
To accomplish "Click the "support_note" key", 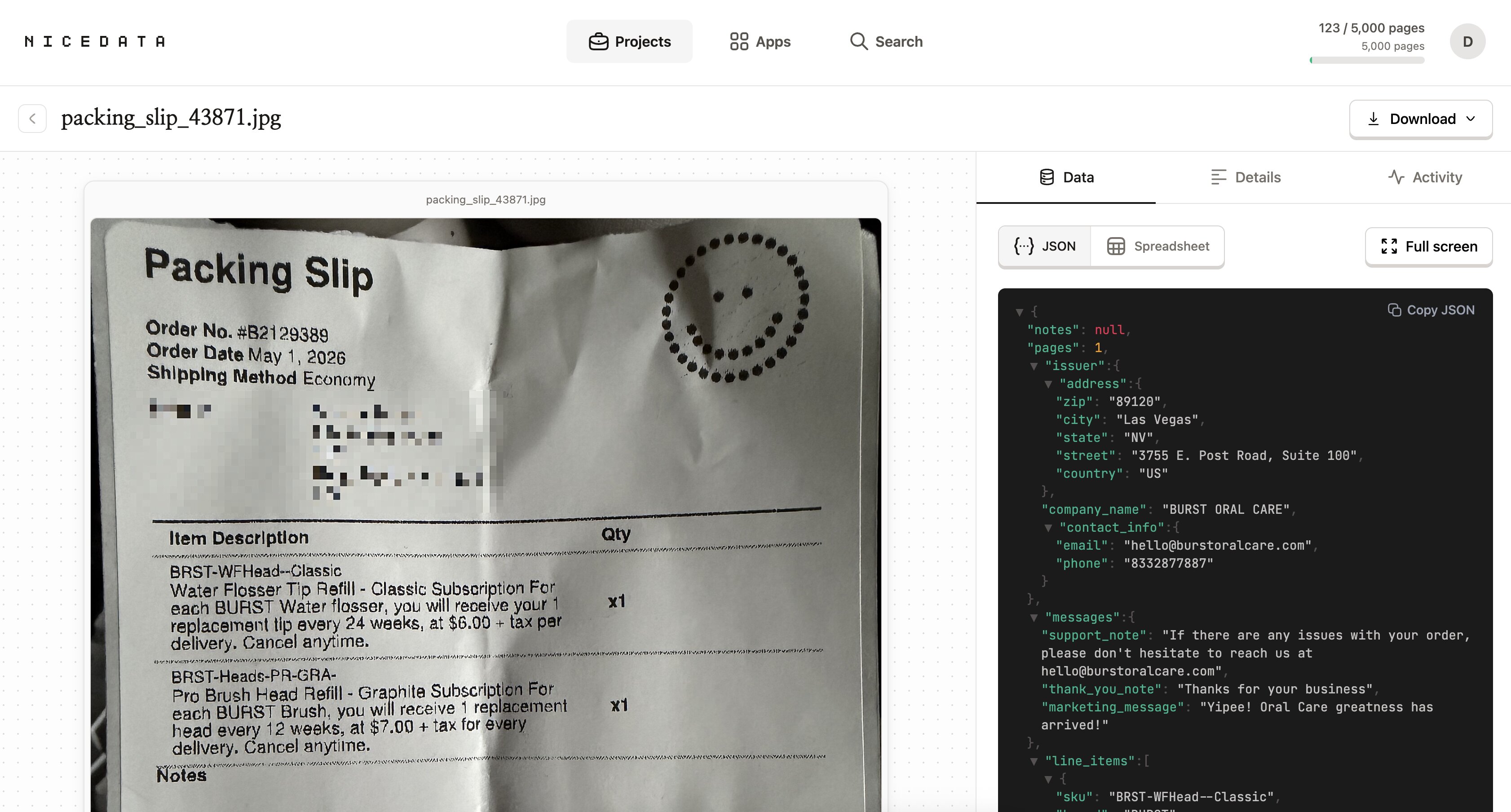I will click(x=1094, y=635).
